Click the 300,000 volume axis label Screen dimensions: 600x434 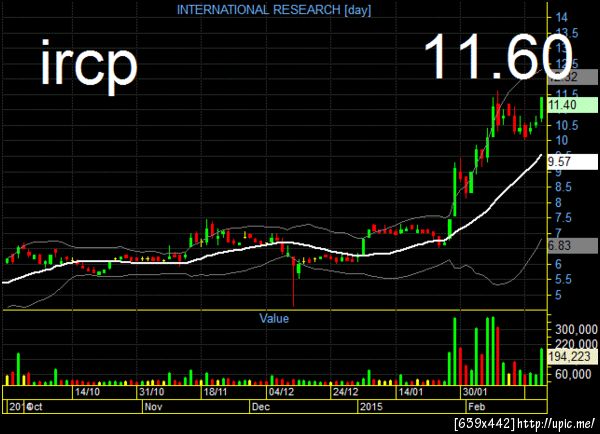click(576, 329)
